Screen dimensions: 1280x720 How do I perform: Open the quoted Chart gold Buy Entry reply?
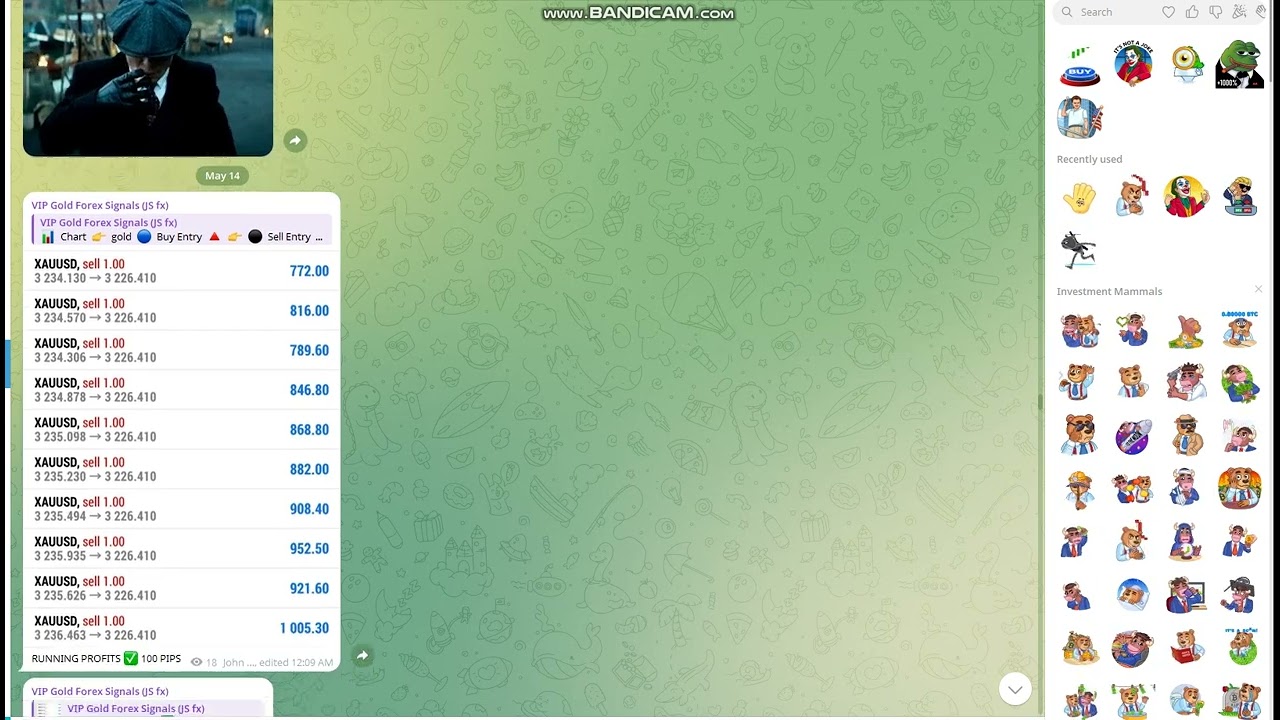point(182,230)
